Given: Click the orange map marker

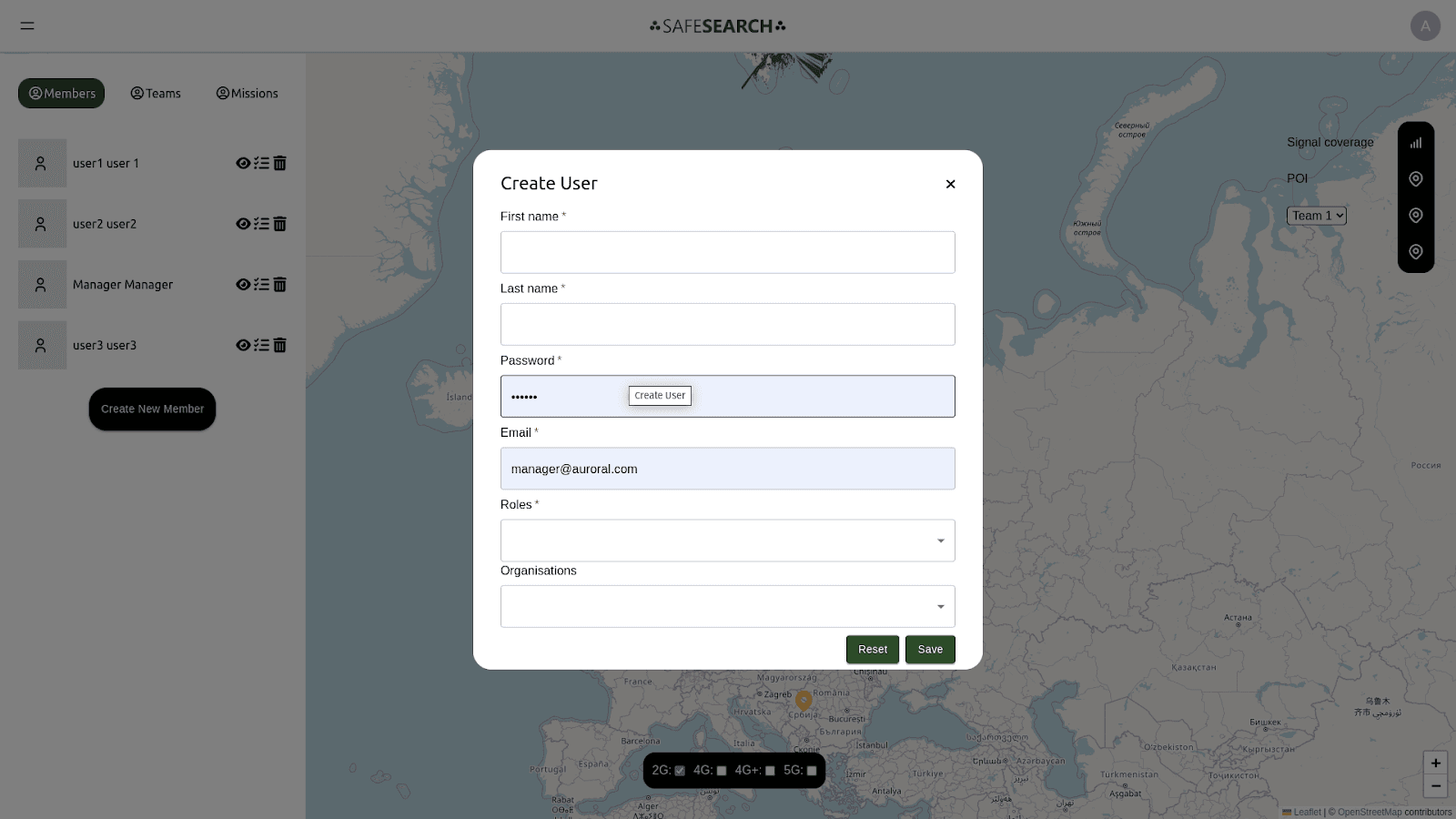Looking at the screenshot, I should coord(804,700).
